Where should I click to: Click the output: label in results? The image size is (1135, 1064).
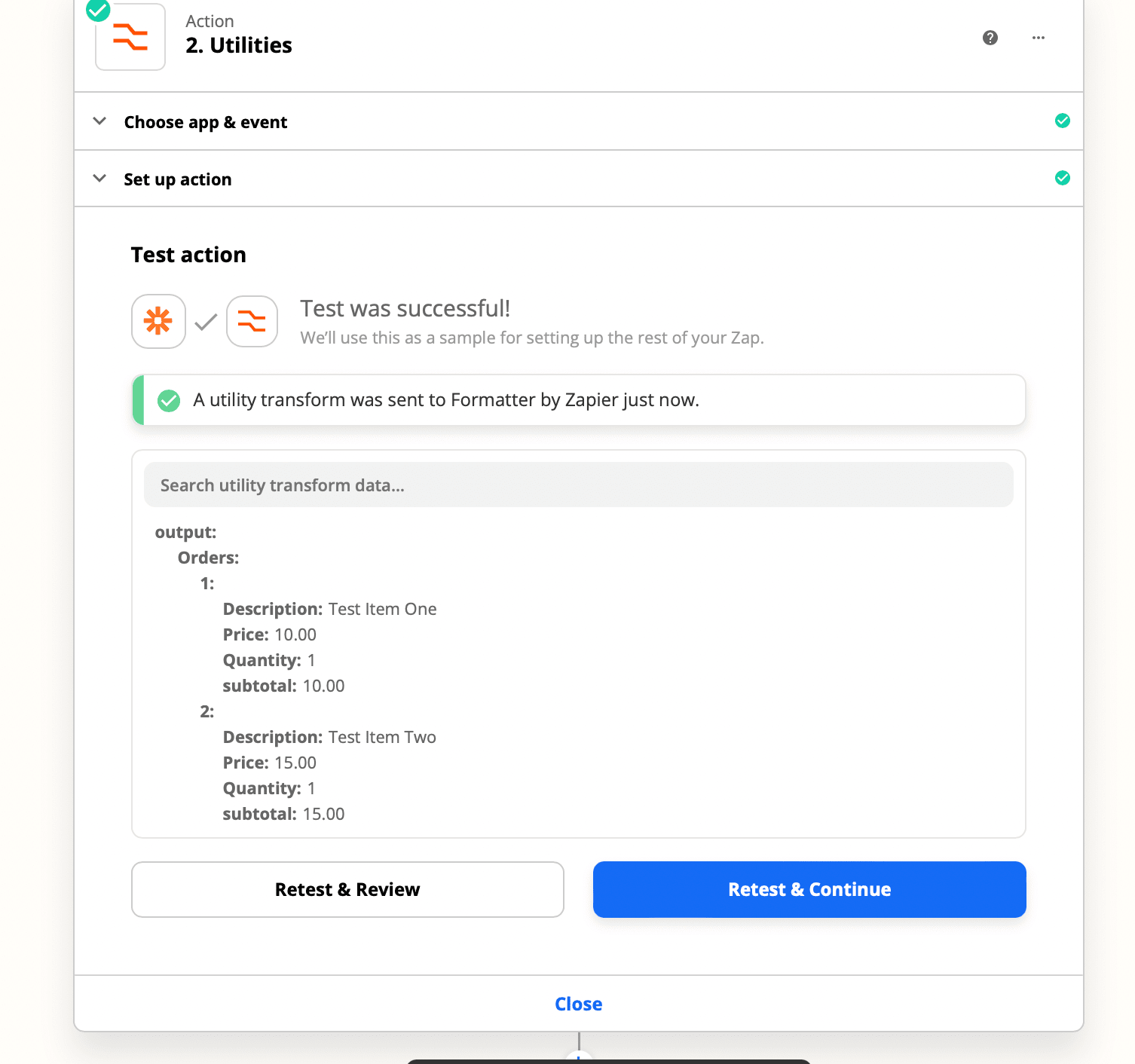(185, 532)
